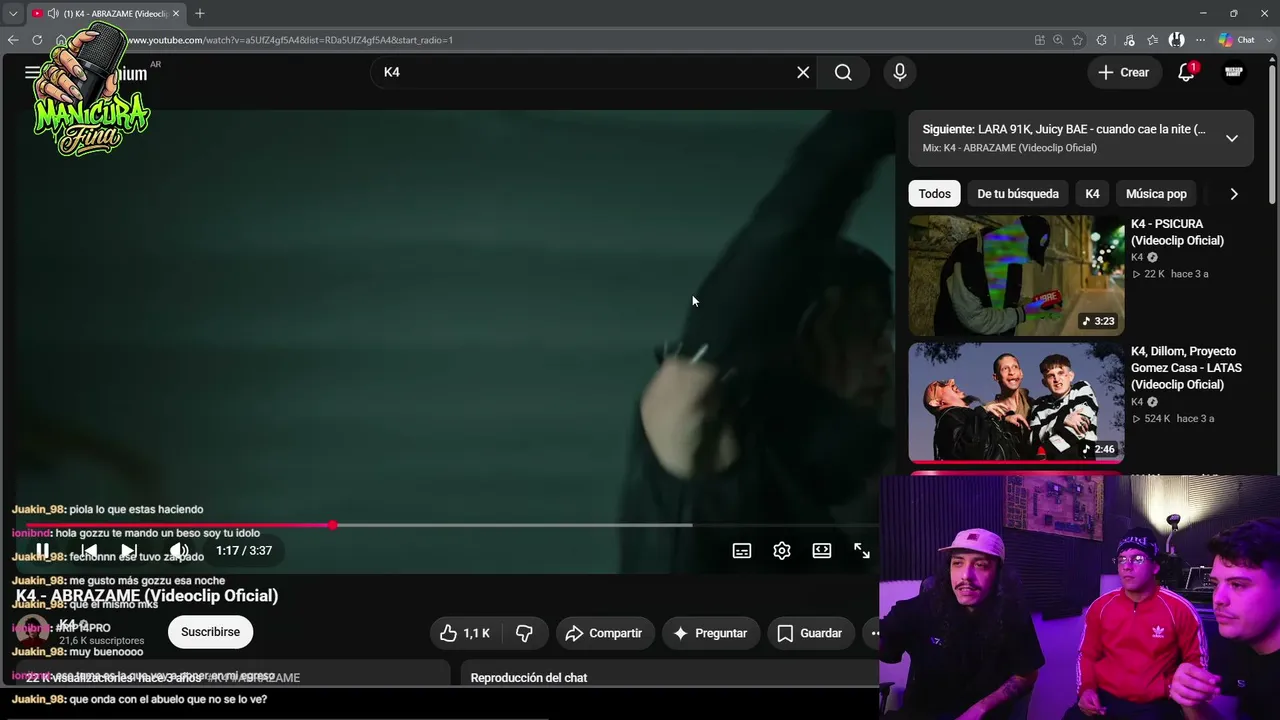Screen dimensions: 1280x720
Task: Zoom the page with the magnifier icon
Action: point(1058,40)
